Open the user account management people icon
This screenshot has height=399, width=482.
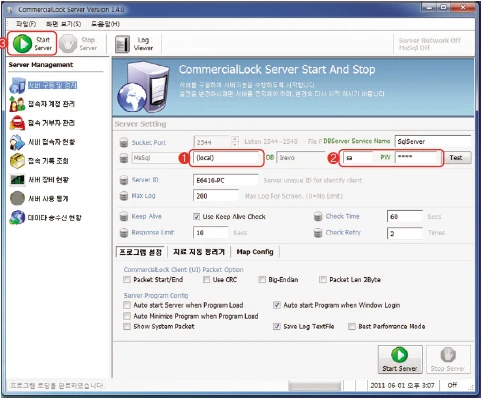click(x=17, y=104)
